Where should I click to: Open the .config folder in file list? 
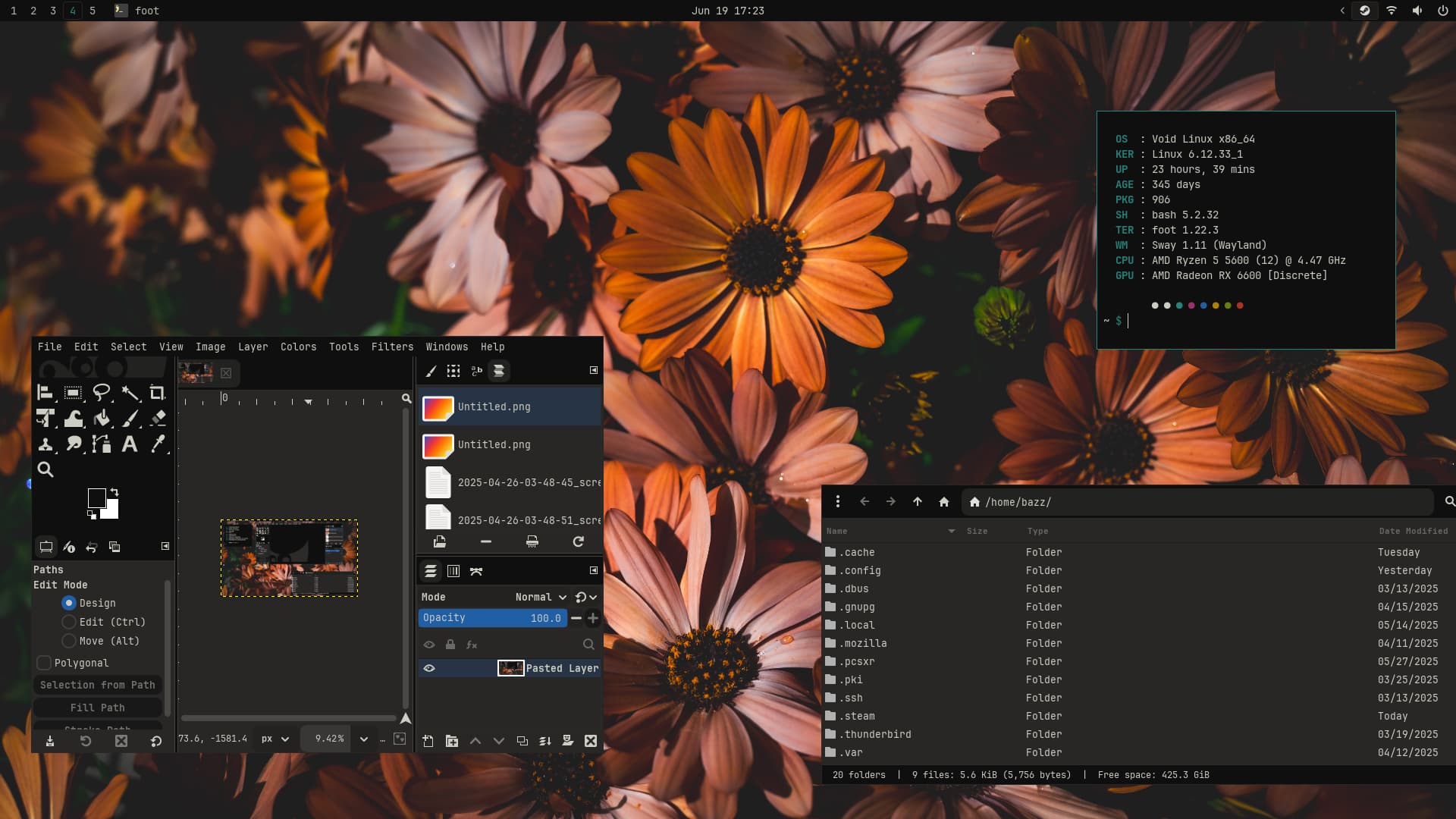861,570
